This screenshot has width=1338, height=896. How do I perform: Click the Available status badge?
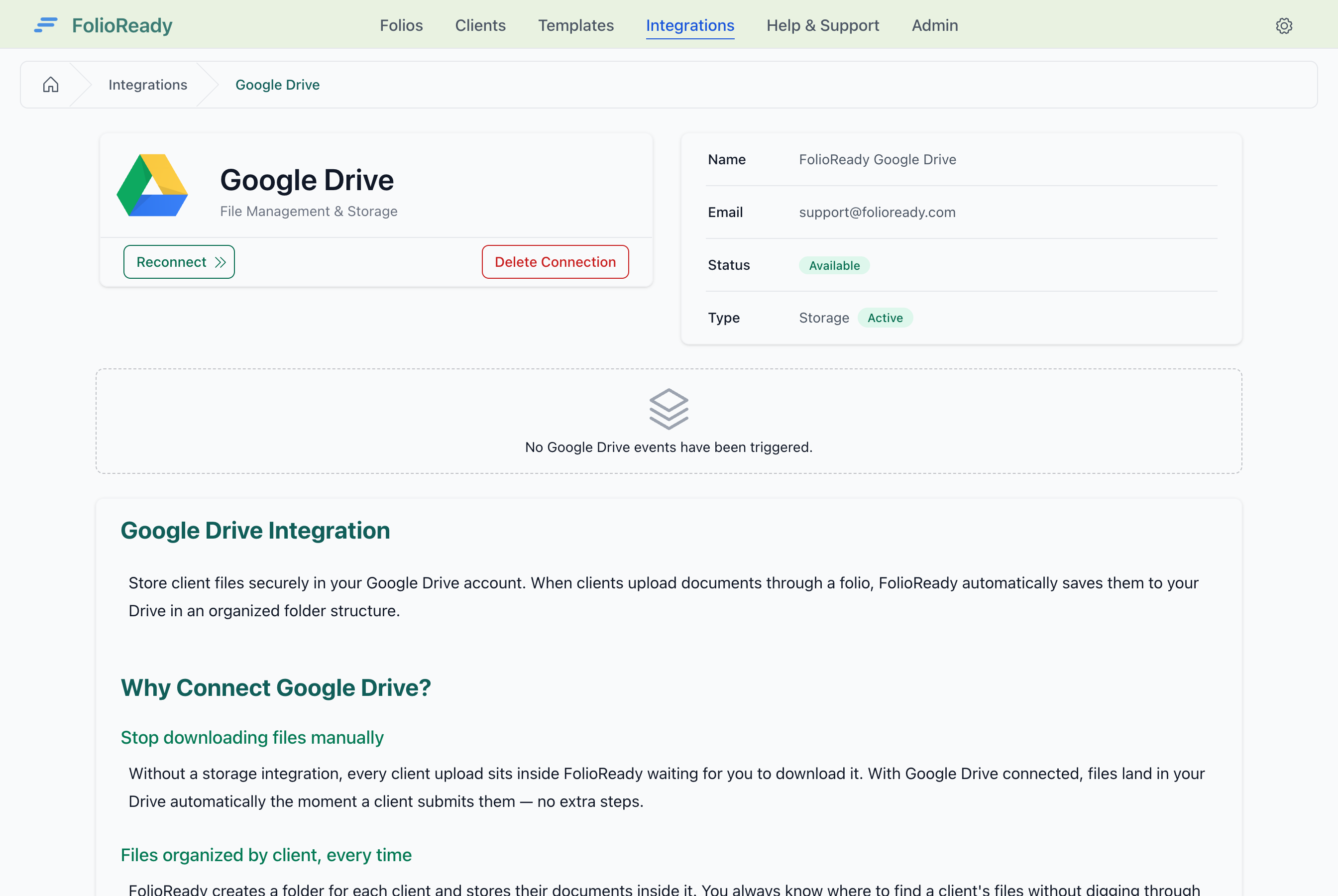point(834,266)
